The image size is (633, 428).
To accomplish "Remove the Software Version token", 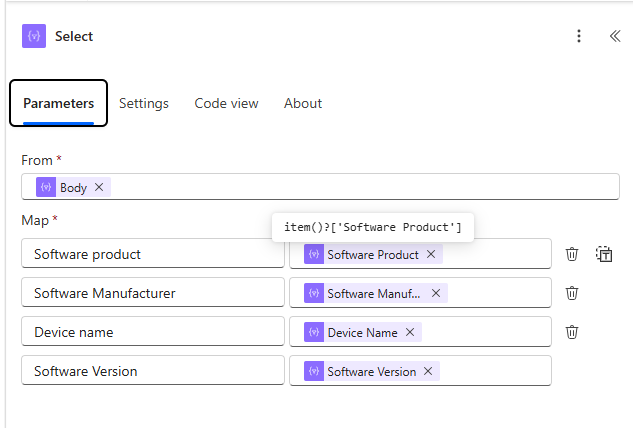I will (428, 371).
